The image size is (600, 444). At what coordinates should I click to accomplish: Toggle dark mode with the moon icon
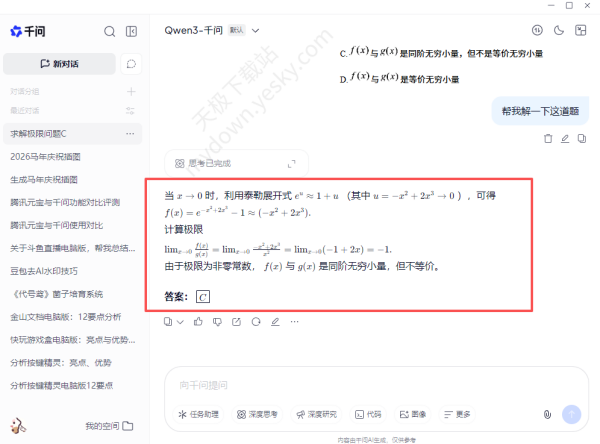[x=558, y=31]
